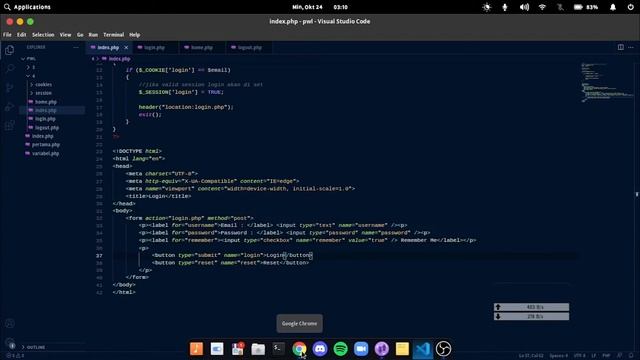Expand the cookies folder
640x360 pixels.
coord(41,84)
